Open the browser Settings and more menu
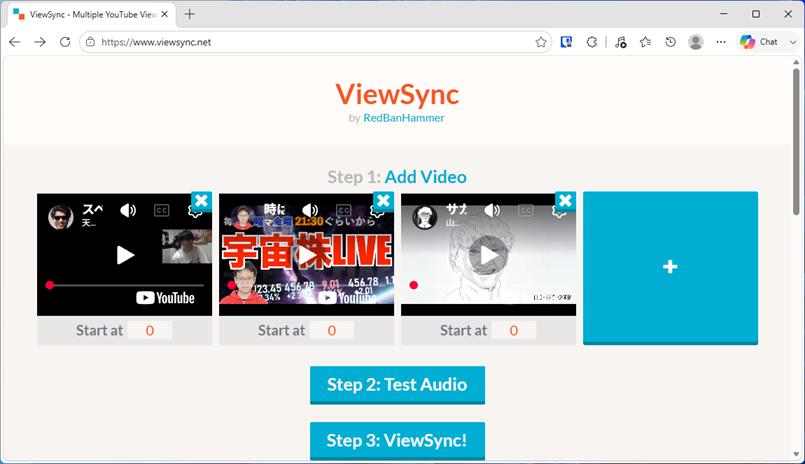This screenshot has width=805, height=464. pos(721,42)
